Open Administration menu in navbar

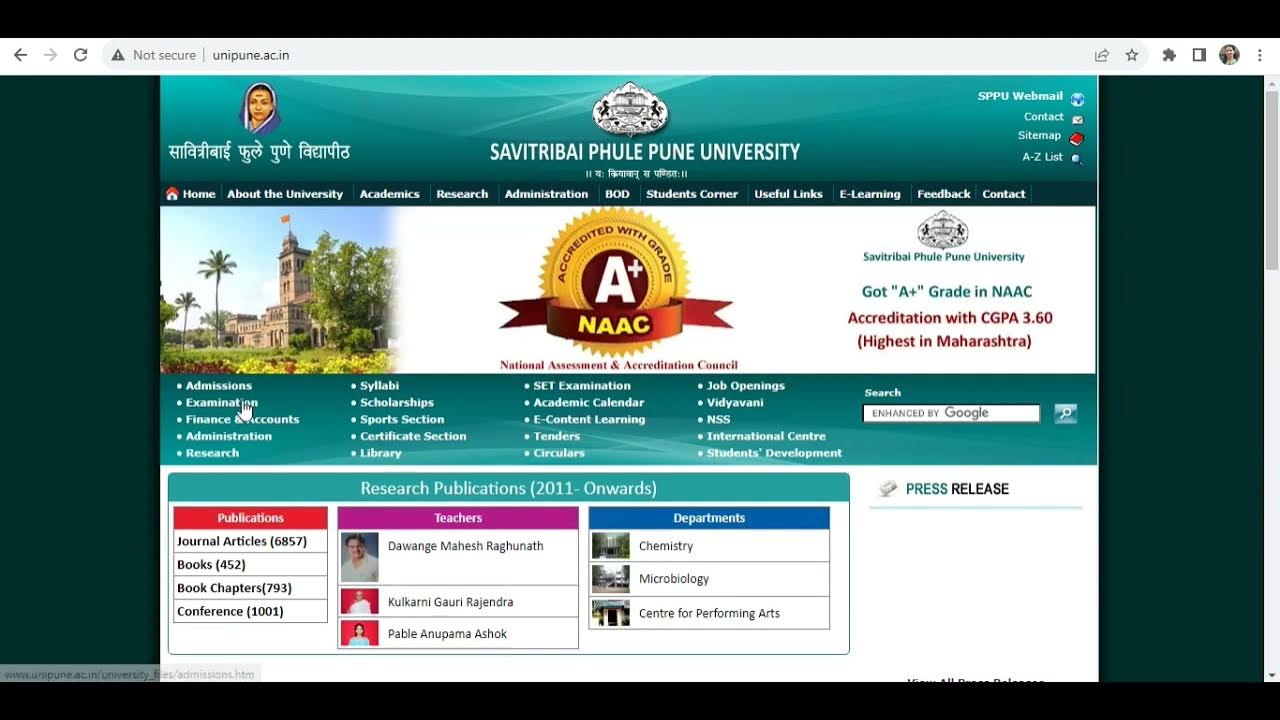click(x=546, y=194)
